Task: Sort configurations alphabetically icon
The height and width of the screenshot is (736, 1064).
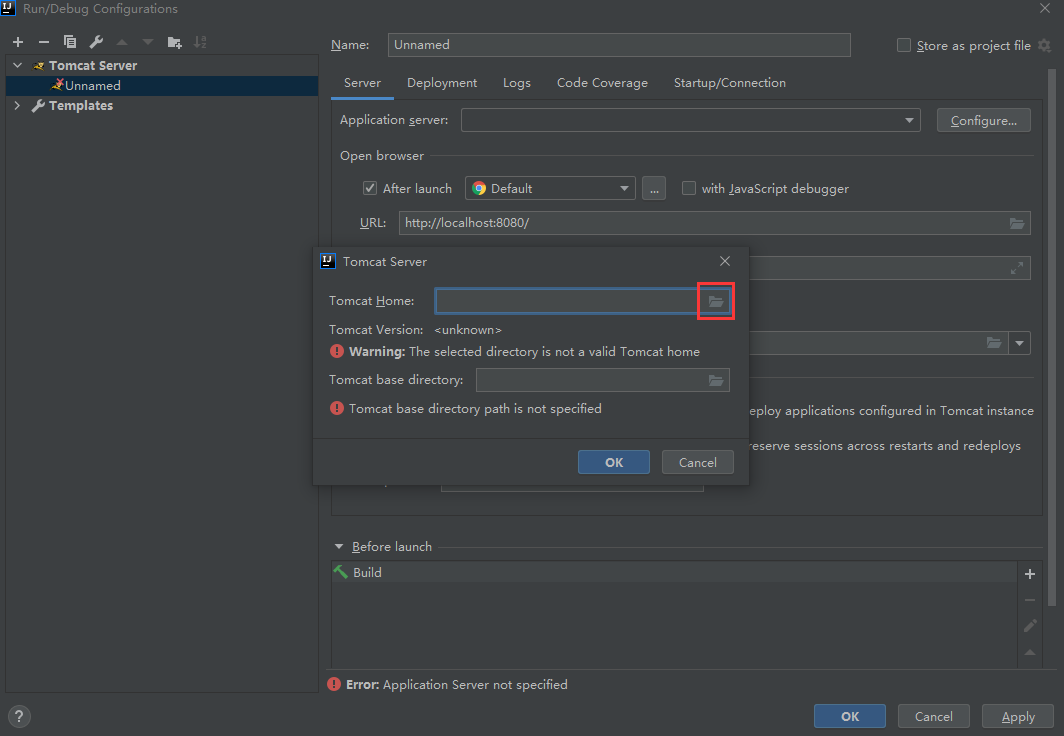Action: click(200, 42)
